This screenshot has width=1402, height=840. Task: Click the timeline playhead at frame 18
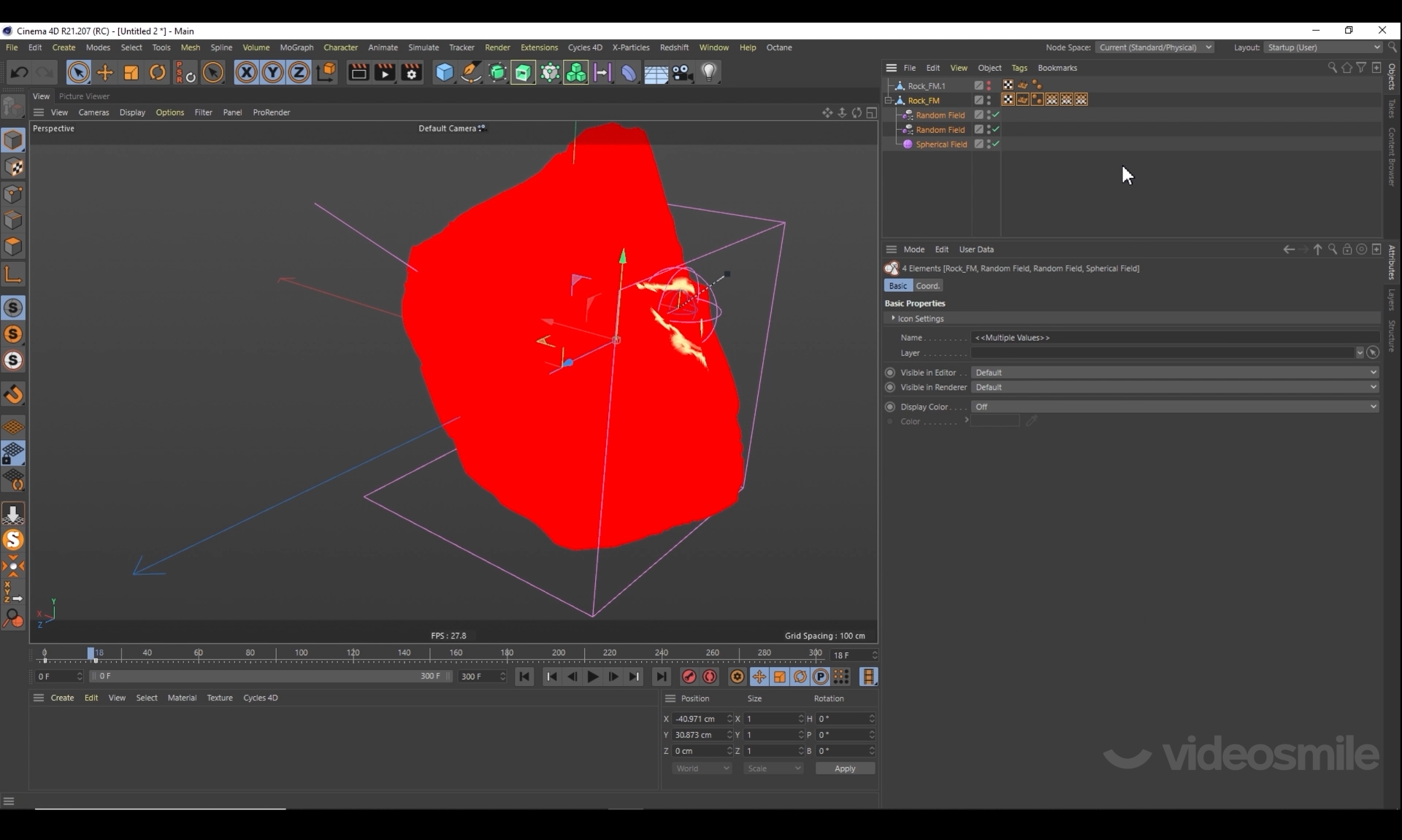pos(91,653)
